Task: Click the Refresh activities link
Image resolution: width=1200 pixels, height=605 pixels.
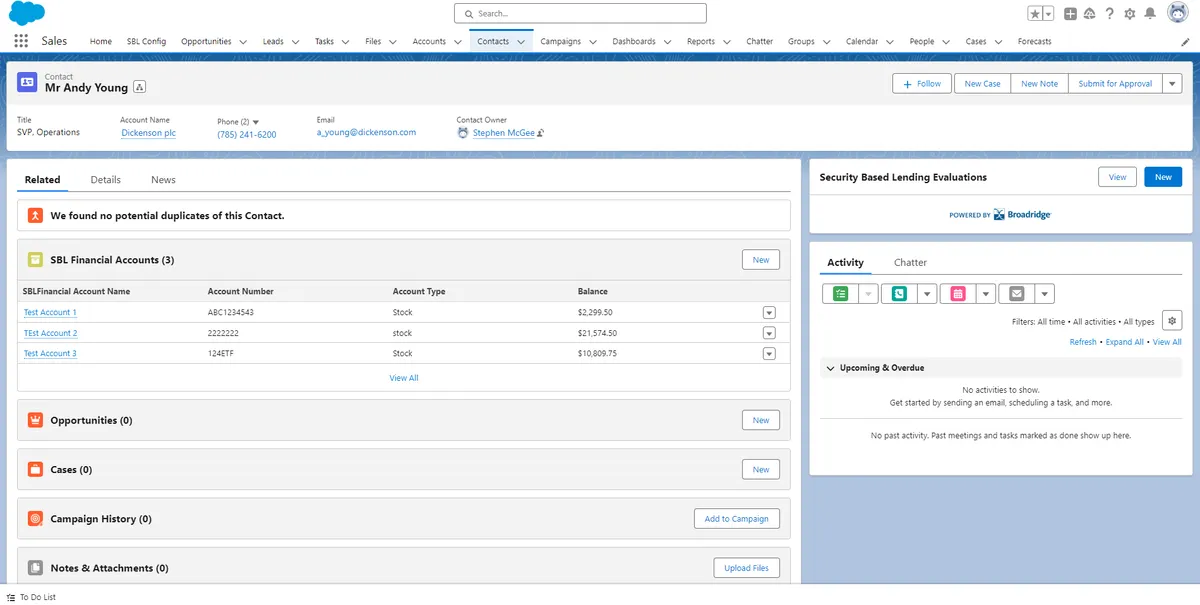Action: (x=1083, y=342)
